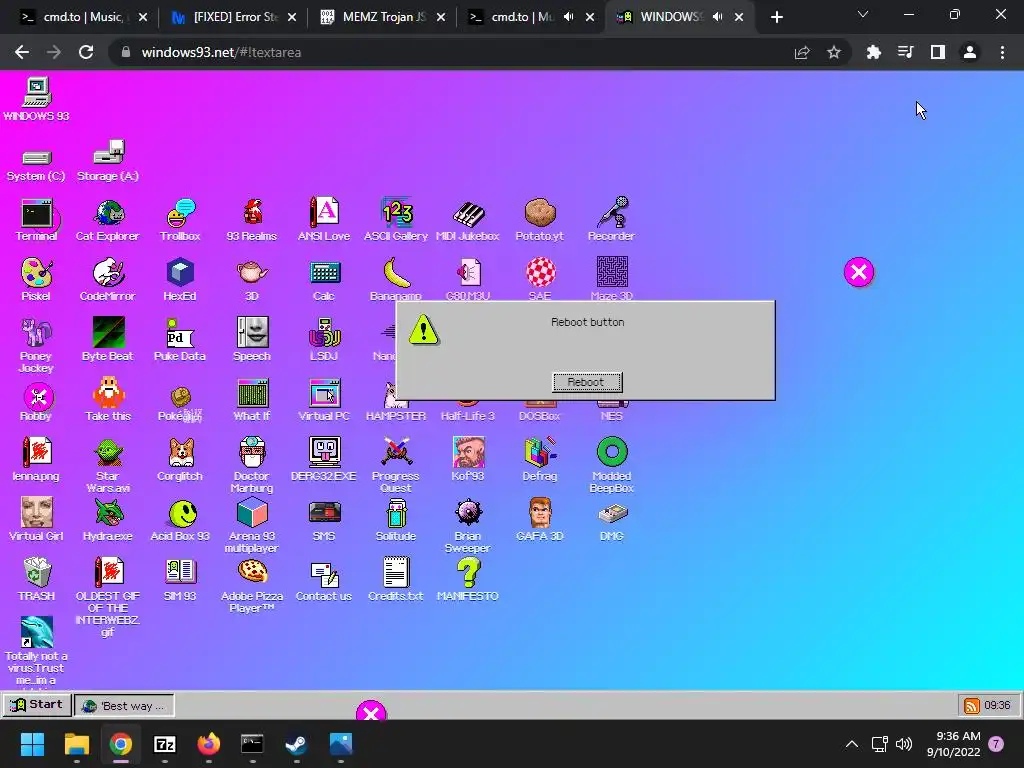Mute the WINDOWS93 tab audio icon
1024x768 pixels.
pos(717,17)
